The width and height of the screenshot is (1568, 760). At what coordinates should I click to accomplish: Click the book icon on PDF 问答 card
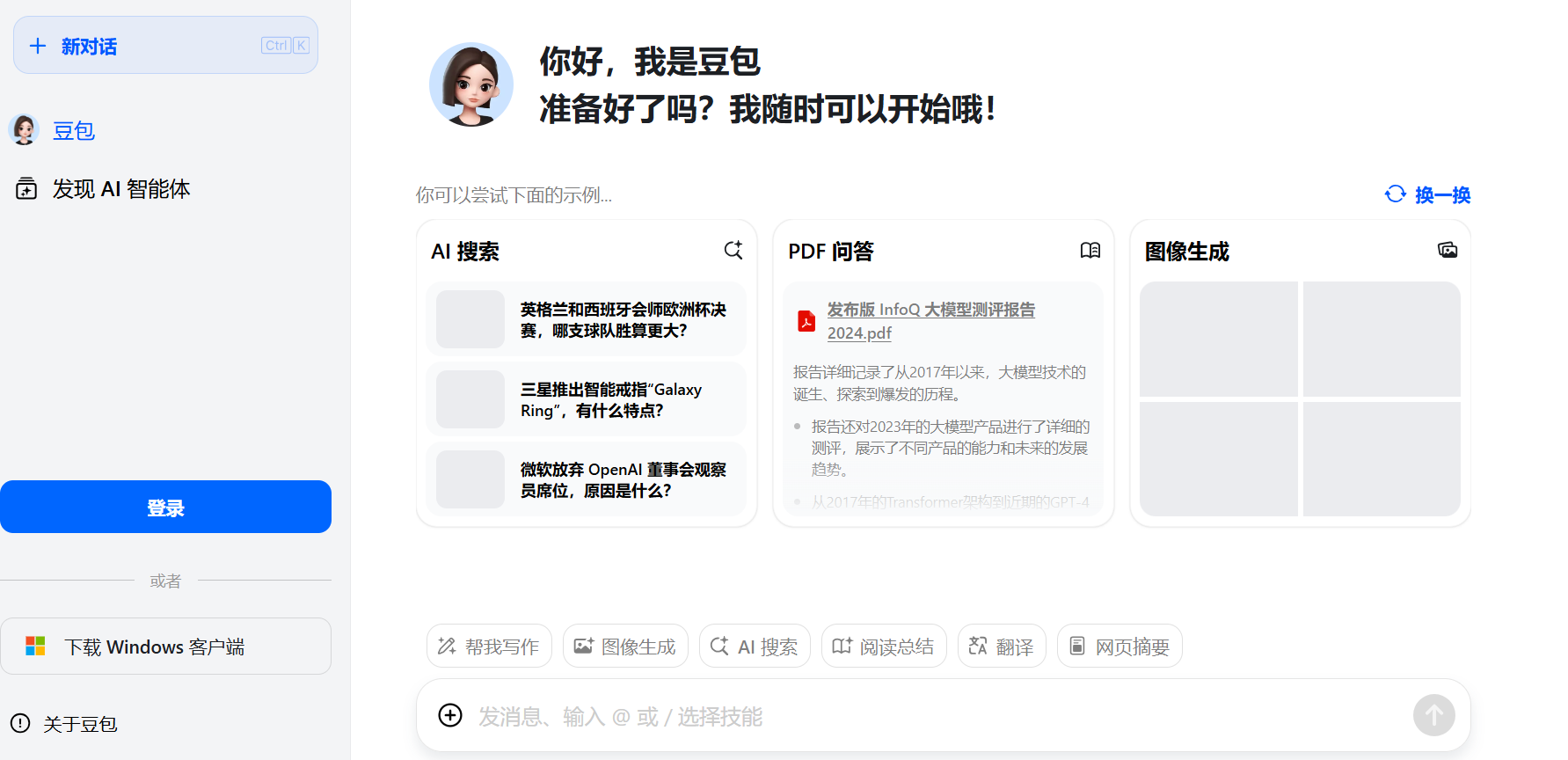point(1090,251)
